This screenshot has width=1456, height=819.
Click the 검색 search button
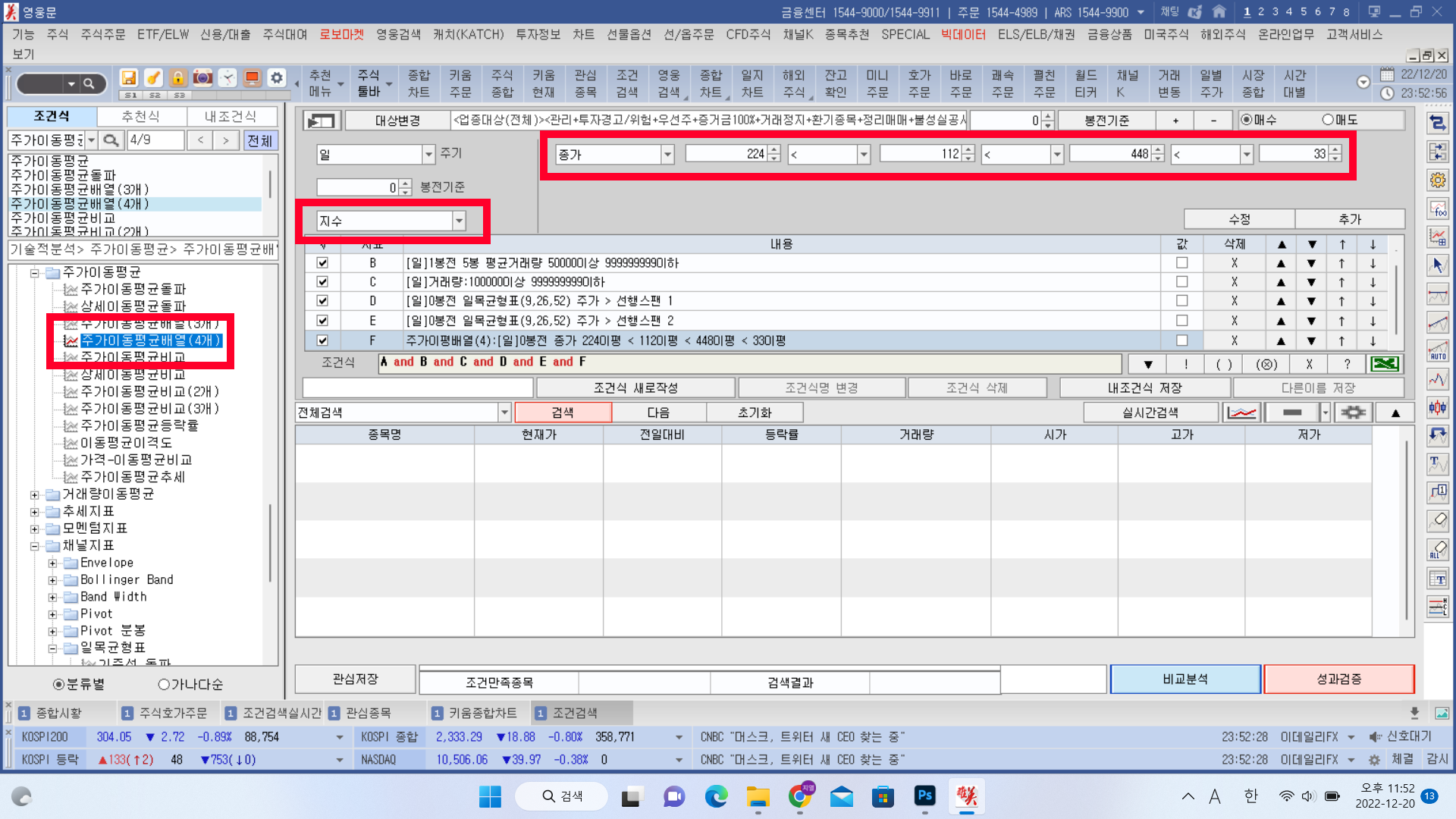(x=563, y=413)
